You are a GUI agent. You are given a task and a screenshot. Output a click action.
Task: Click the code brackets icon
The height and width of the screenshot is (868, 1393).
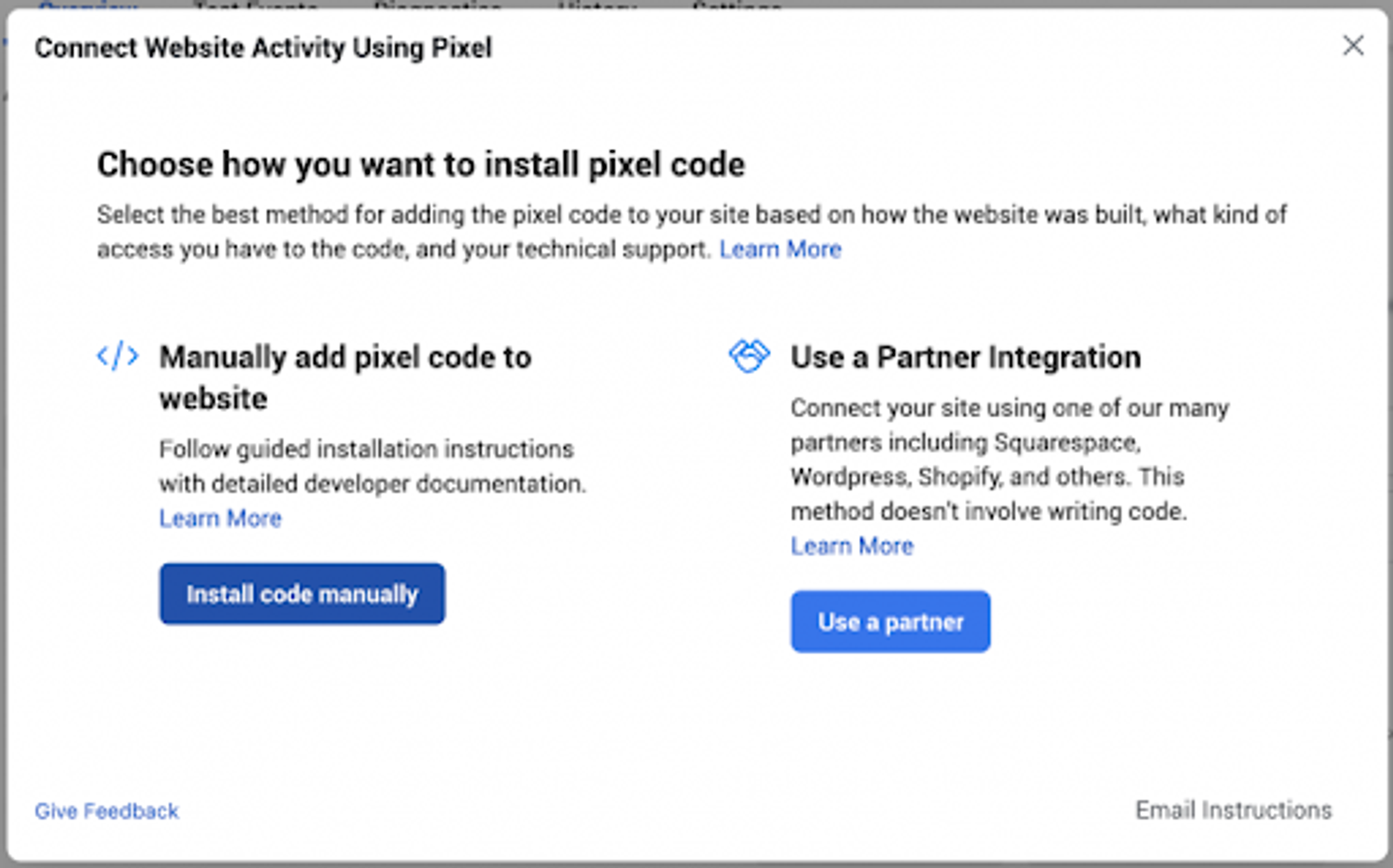(x=118, y=356)
